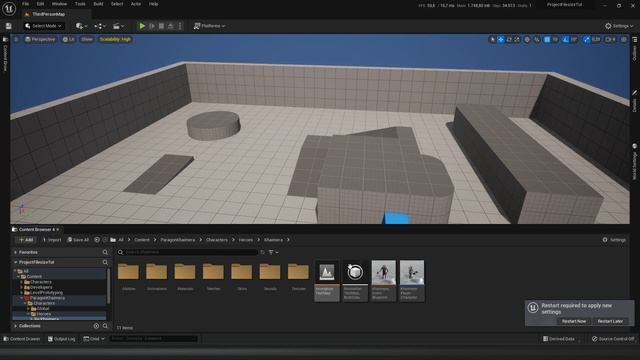Viewport: 640px width, 360px height.
Task: Select the scale gizmo tool
Action: [x=517, y=40]
